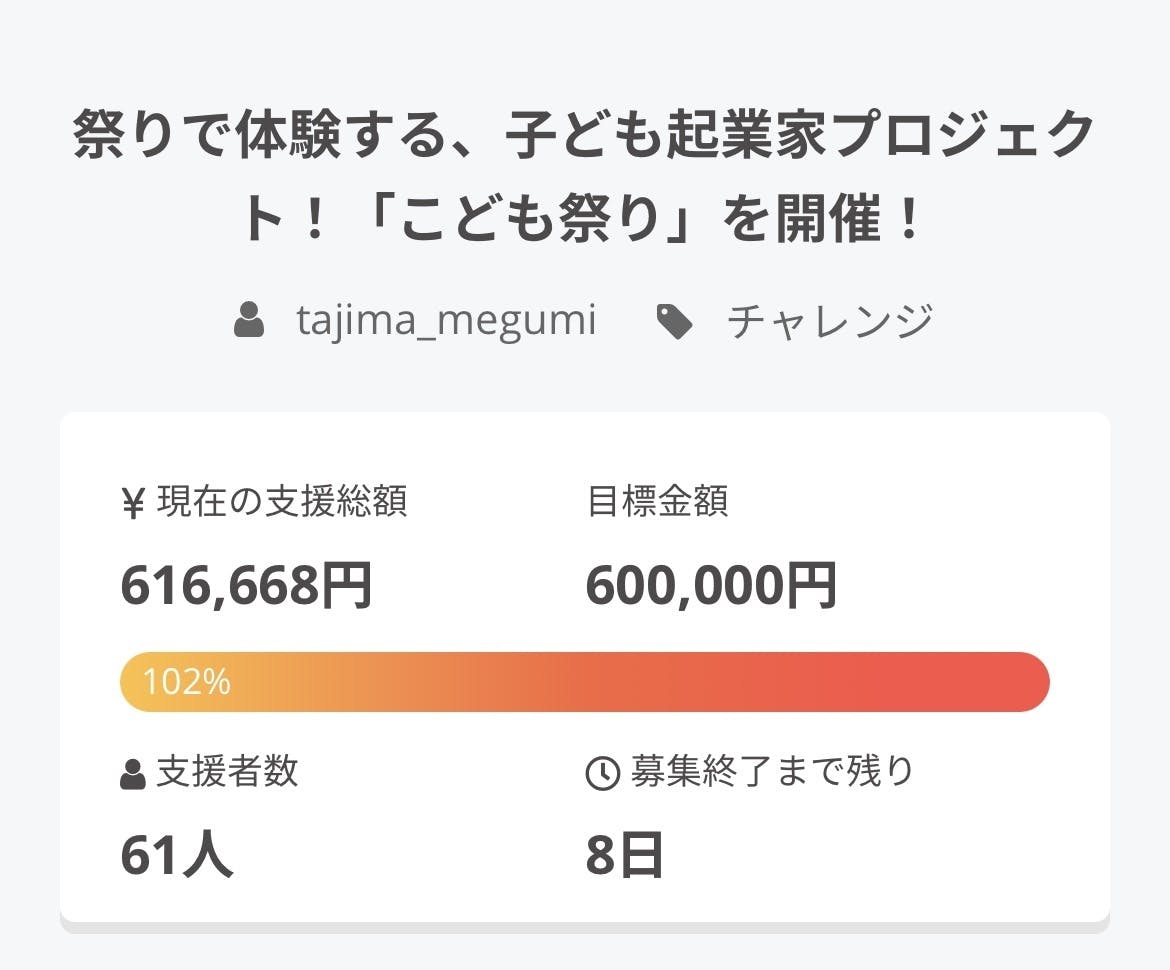
Task: Select the 現在の支援総額 label
Action: pos(282,501)
